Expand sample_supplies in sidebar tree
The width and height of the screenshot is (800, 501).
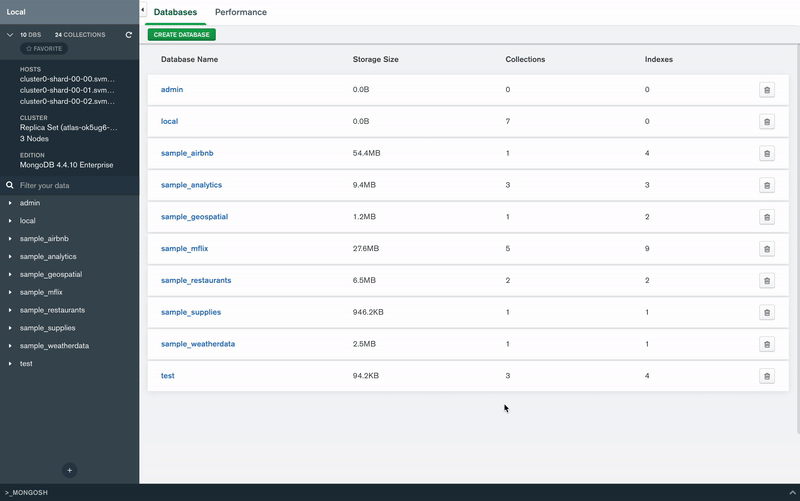pos(10,328)
